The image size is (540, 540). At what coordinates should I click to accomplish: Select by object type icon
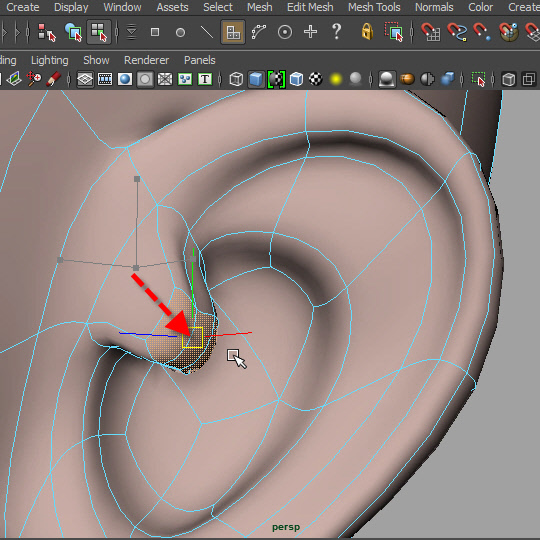point(73,32)
